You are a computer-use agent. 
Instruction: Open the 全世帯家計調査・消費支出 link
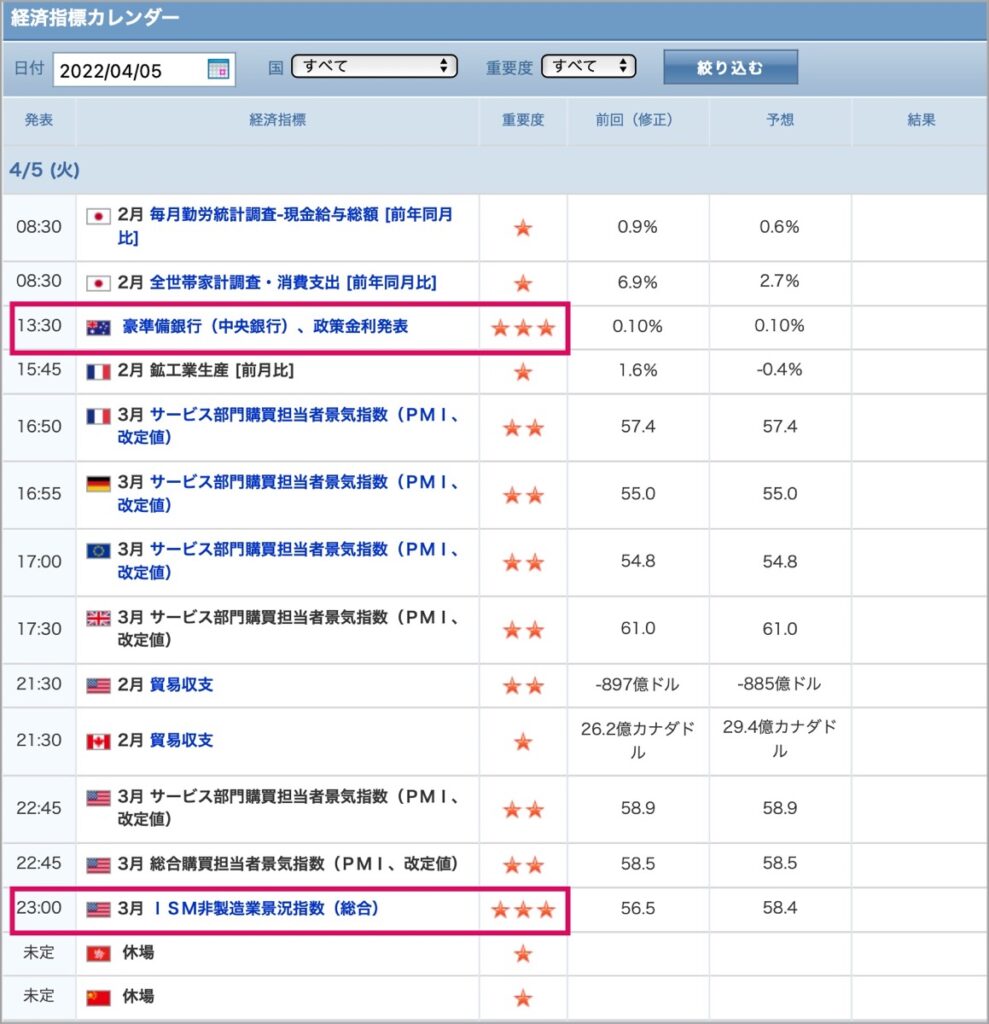tap(293, 283)
